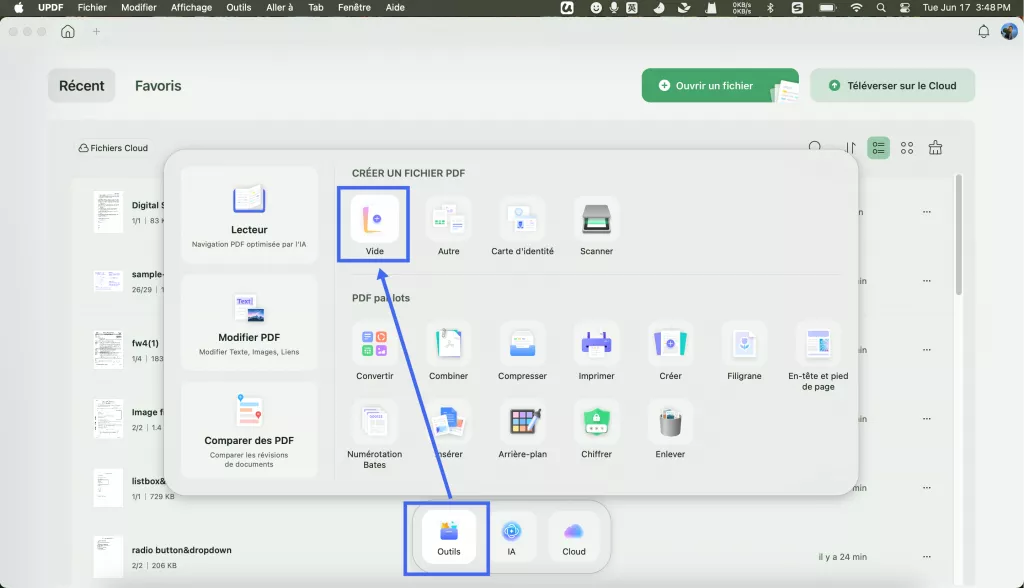Switch to list view
Viewport: 1024px width, 588px height.
878,148
